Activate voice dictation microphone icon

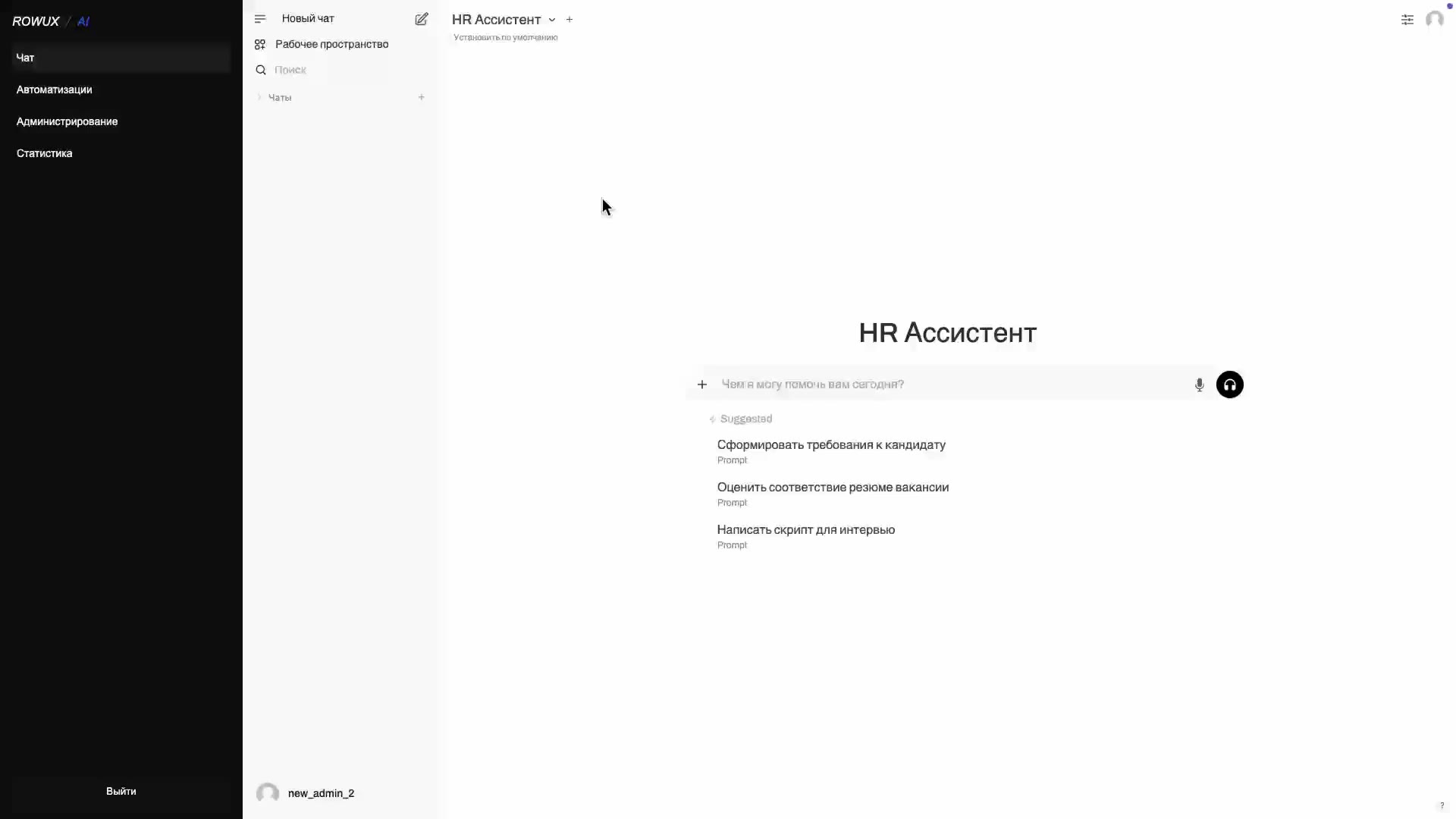coord(1199,385)
